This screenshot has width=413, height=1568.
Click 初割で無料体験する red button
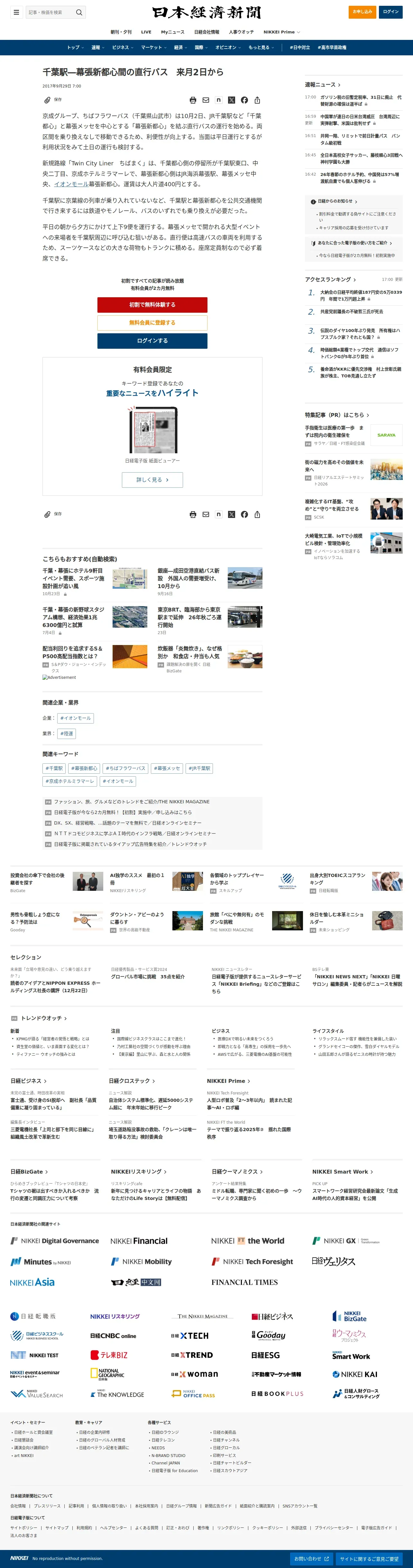pos(152,305)
